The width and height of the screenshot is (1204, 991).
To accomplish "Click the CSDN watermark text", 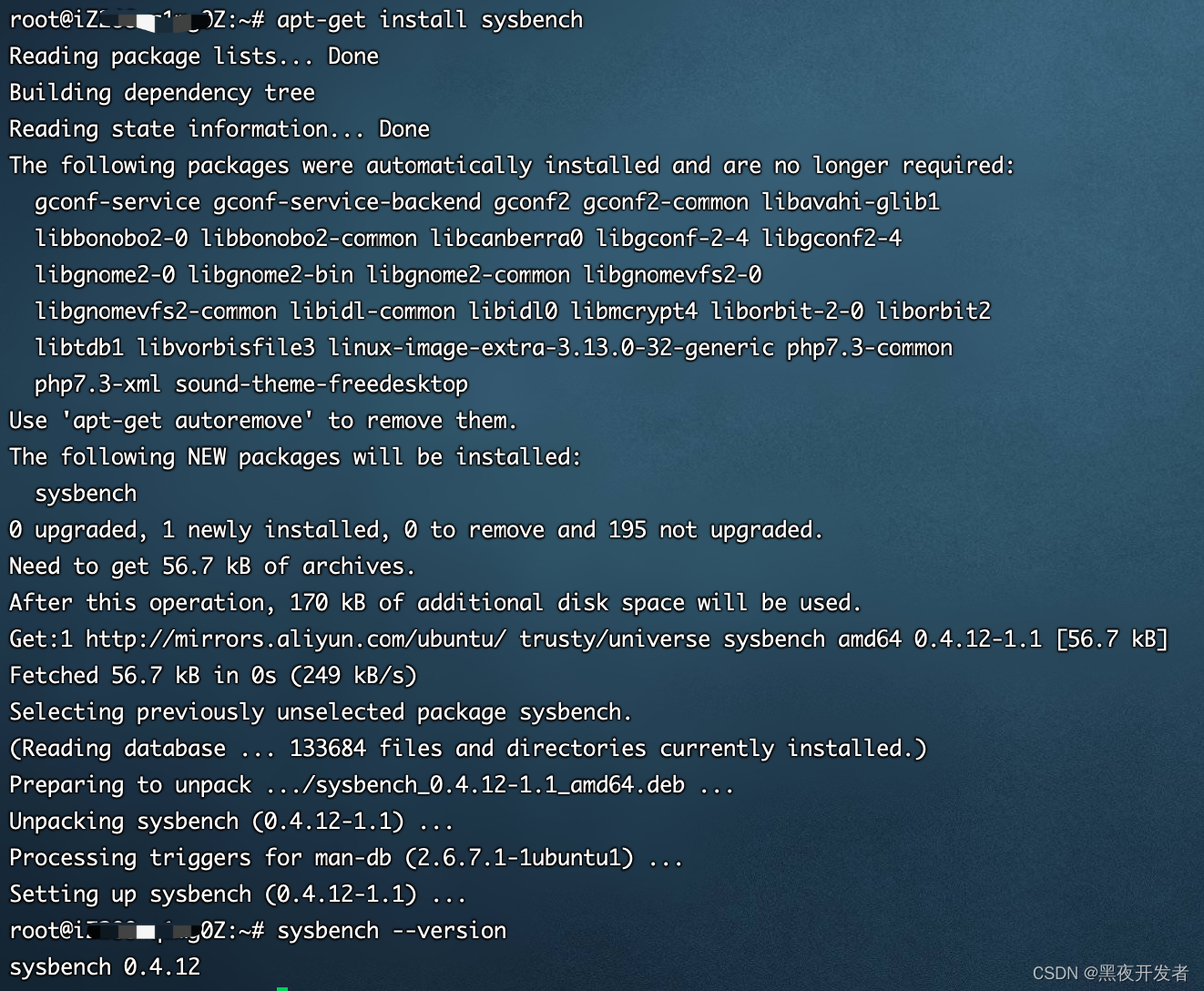I will (1110, 973).
